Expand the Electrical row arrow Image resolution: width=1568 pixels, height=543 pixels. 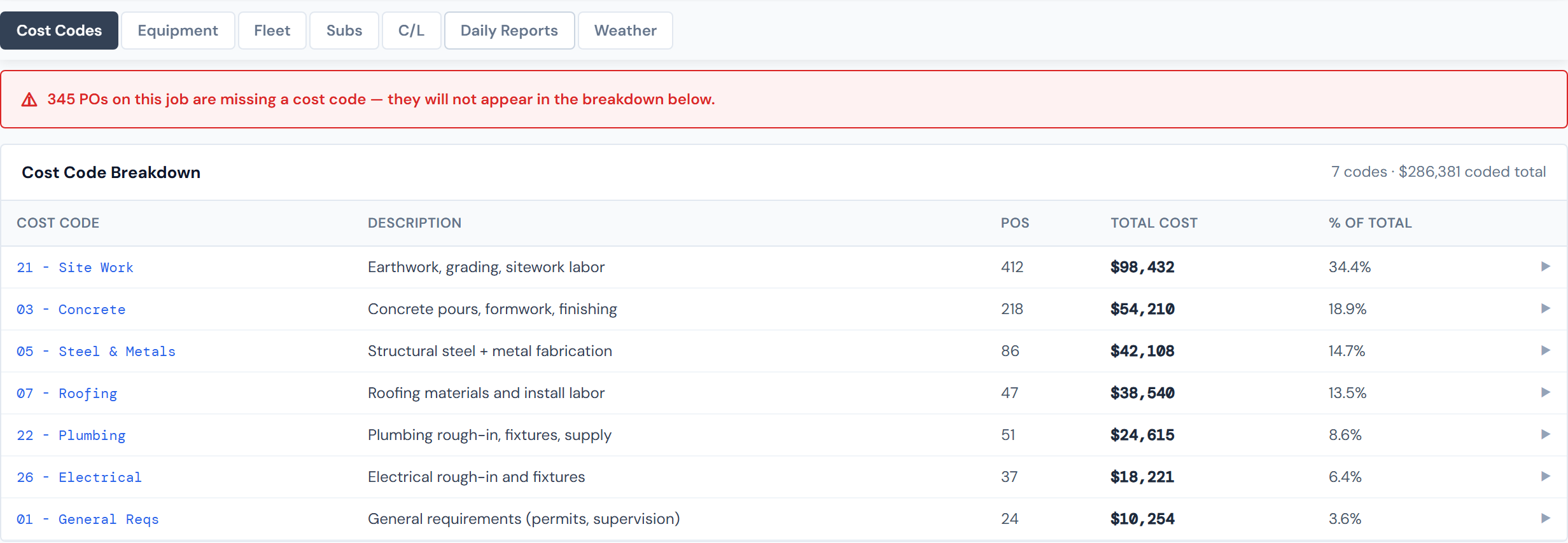coord(1545,476)
